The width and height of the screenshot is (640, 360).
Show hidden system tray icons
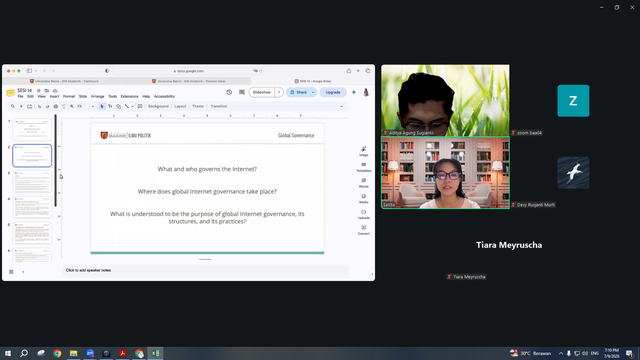[x=561, y=353]
